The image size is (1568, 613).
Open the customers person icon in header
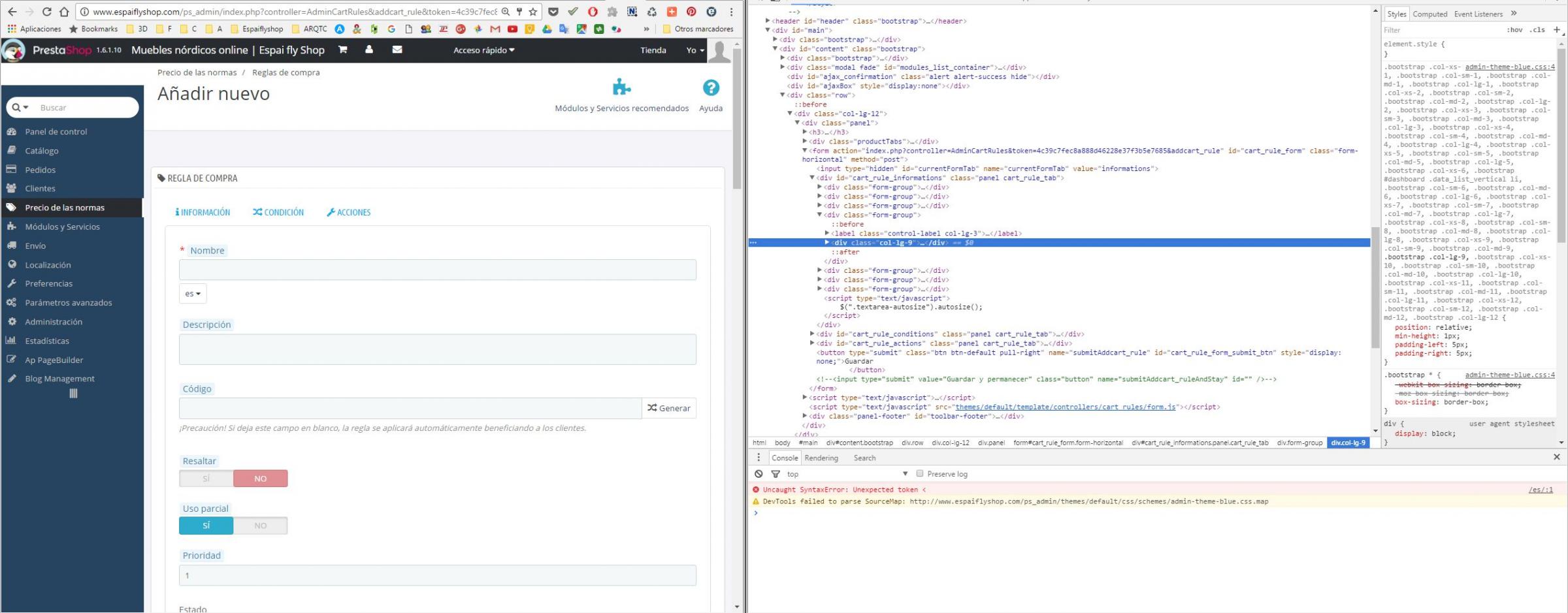pyautogui.click(x=369, y=50)
